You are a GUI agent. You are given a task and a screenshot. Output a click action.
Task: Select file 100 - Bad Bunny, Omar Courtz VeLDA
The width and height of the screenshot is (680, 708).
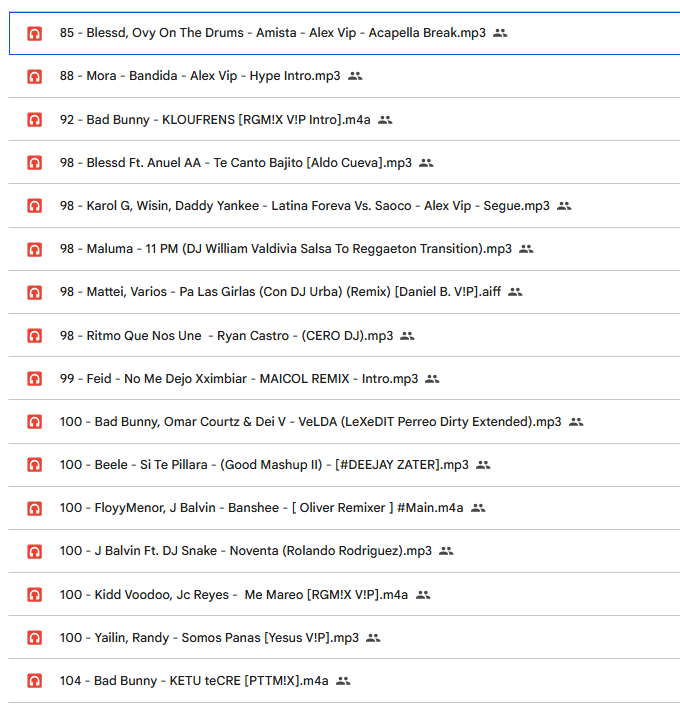click(345, 422)
